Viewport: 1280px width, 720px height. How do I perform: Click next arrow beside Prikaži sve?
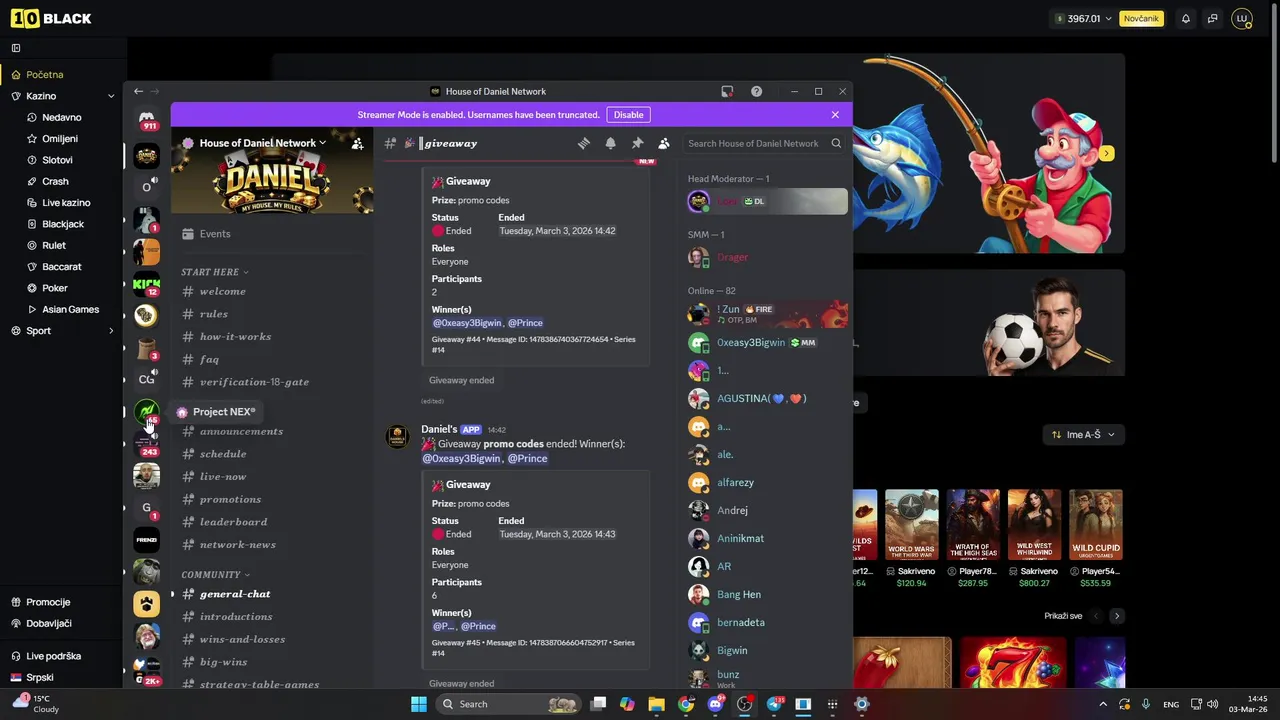[x=1117, y=616]
